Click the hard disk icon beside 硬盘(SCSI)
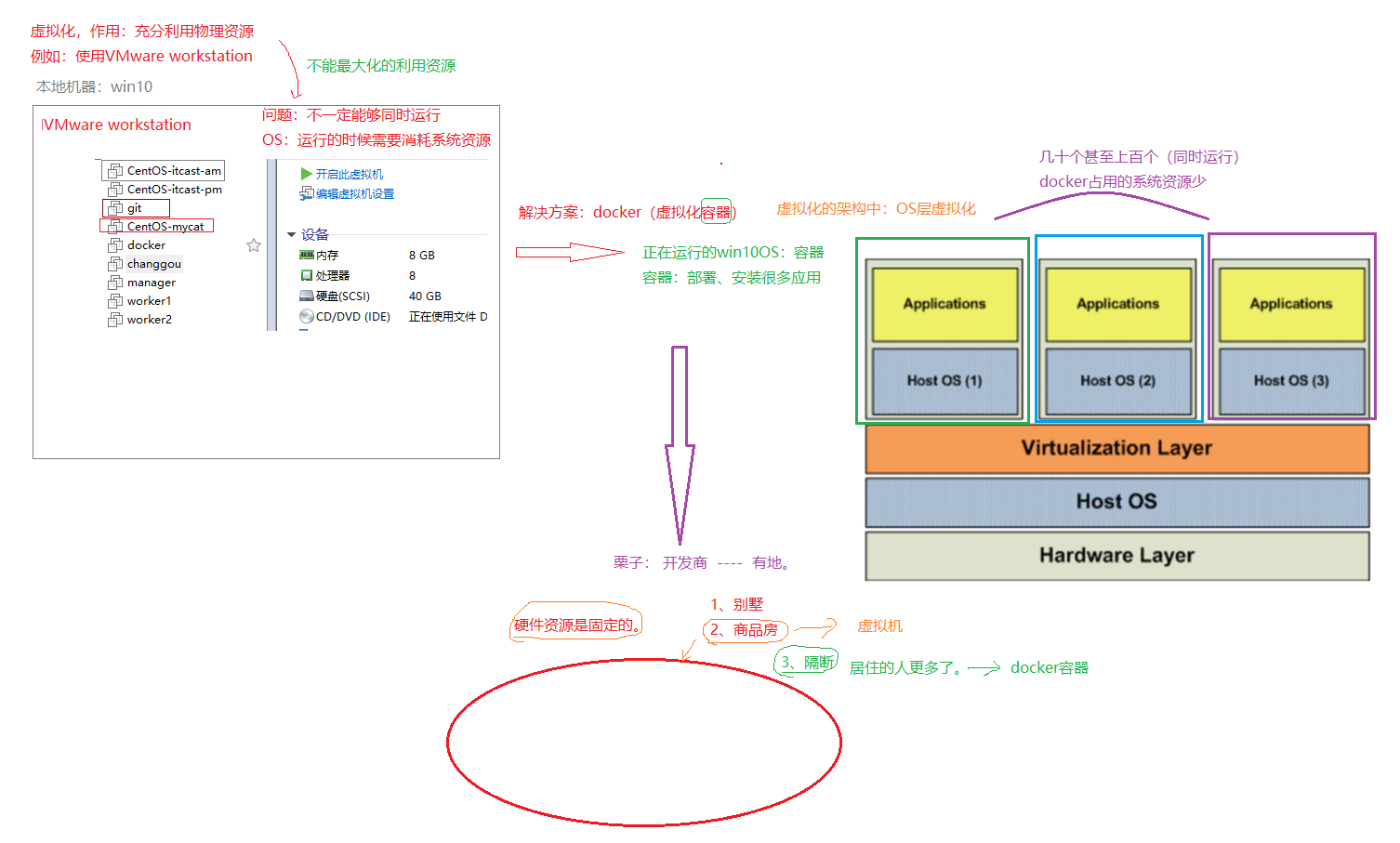 coord(306,296)
